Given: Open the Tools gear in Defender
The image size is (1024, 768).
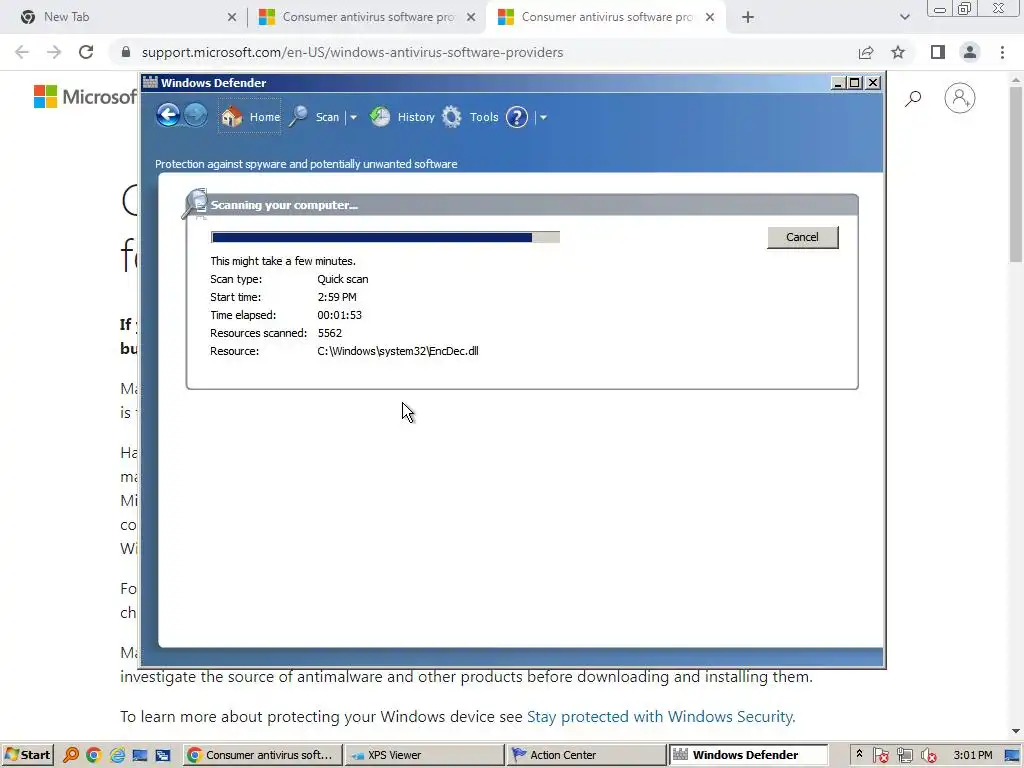Looking at the screenshot, I should (470, 117).
